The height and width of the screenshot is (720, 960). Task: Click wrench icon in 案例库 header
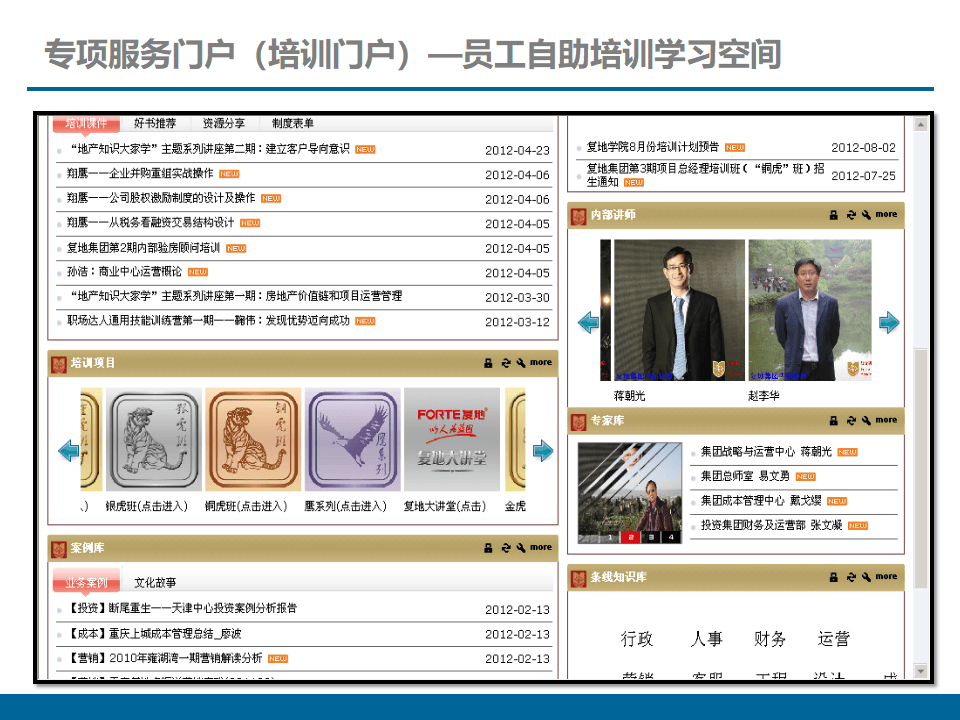coord(521,548)
